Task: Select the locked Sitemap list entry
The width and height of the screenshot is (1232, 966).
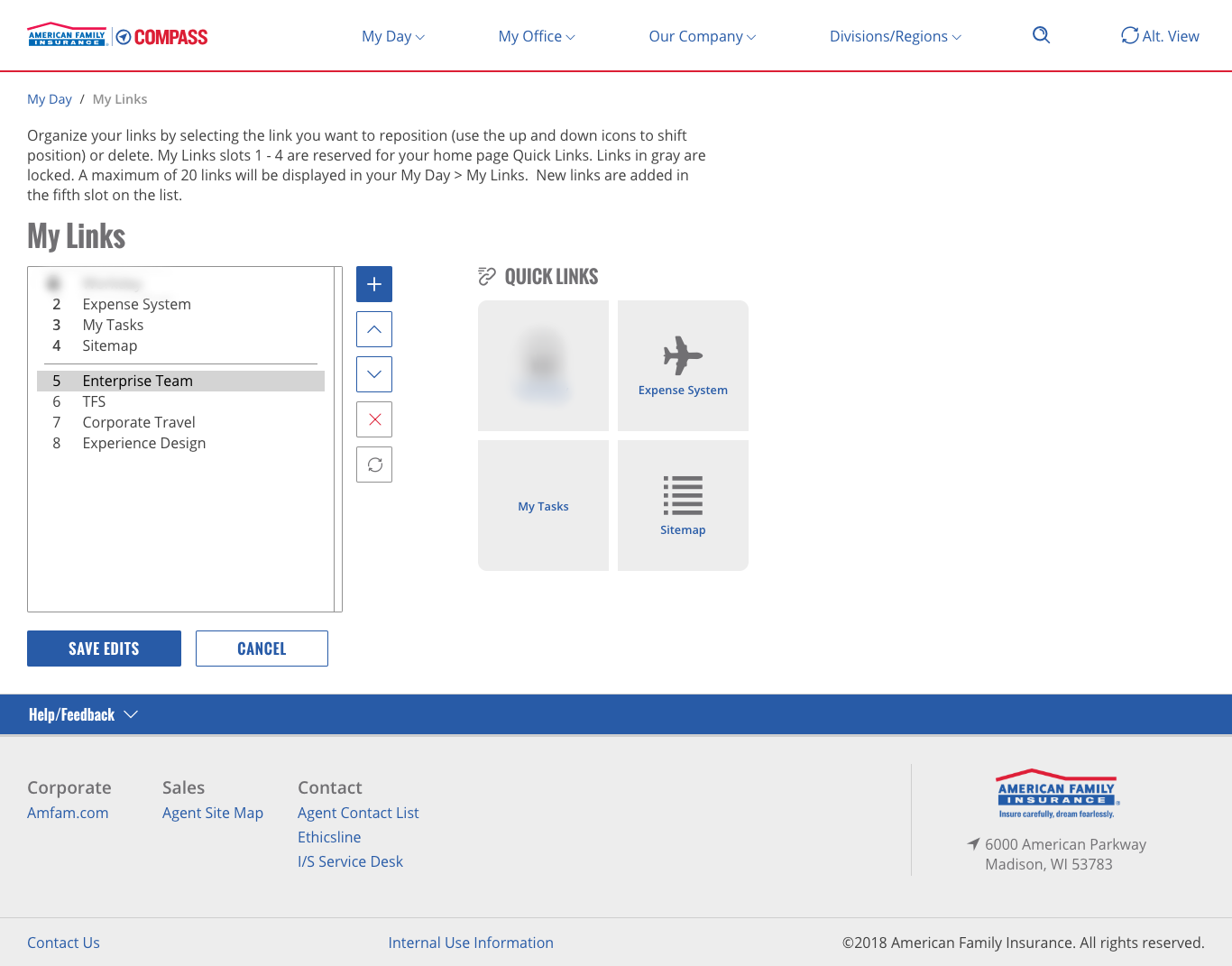Action: click(x=180, y=345)
